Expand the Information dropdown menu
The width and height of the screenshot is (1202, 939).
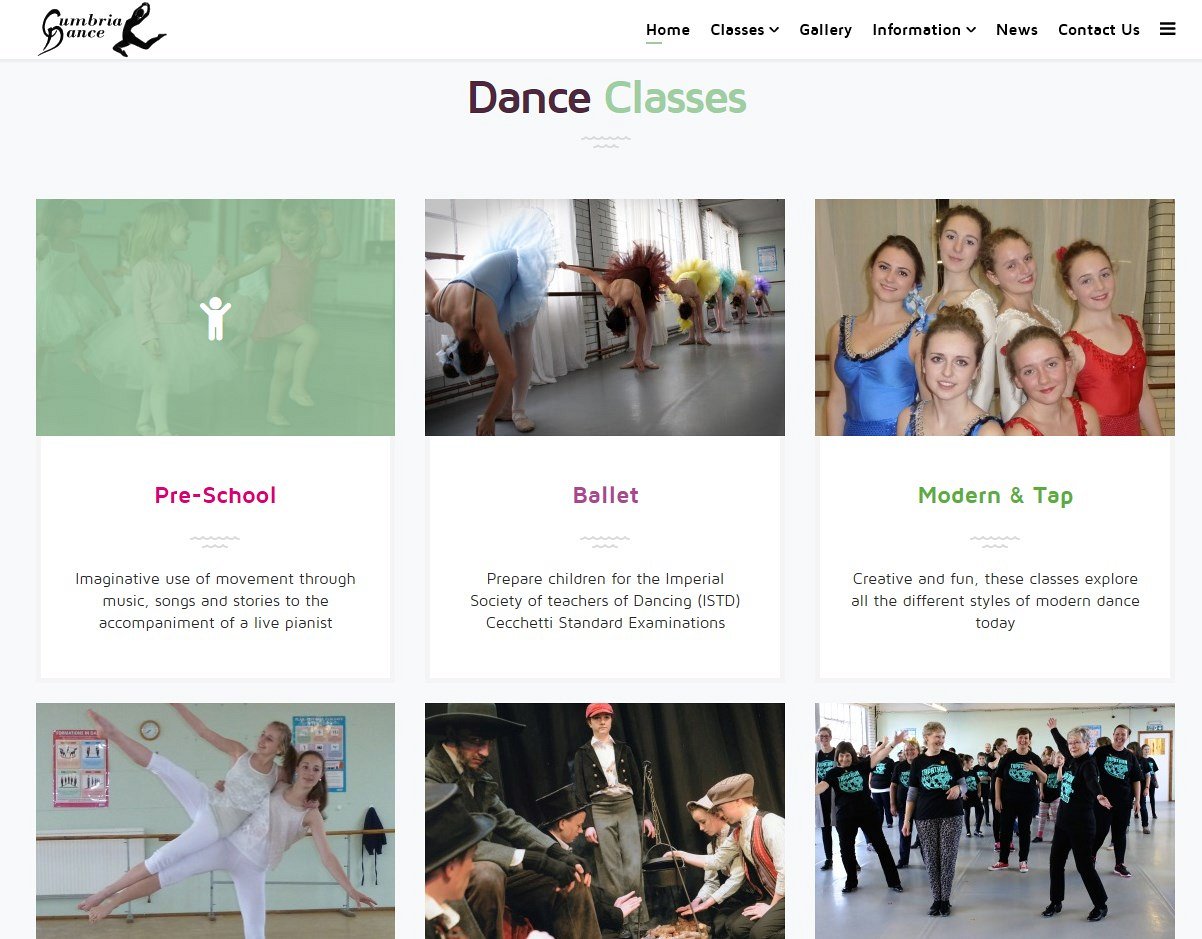pos(924,30)
